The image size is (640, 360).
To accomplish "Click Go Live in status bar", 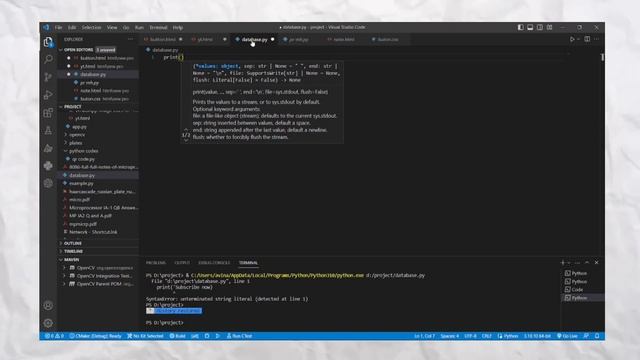I will 567,336.
